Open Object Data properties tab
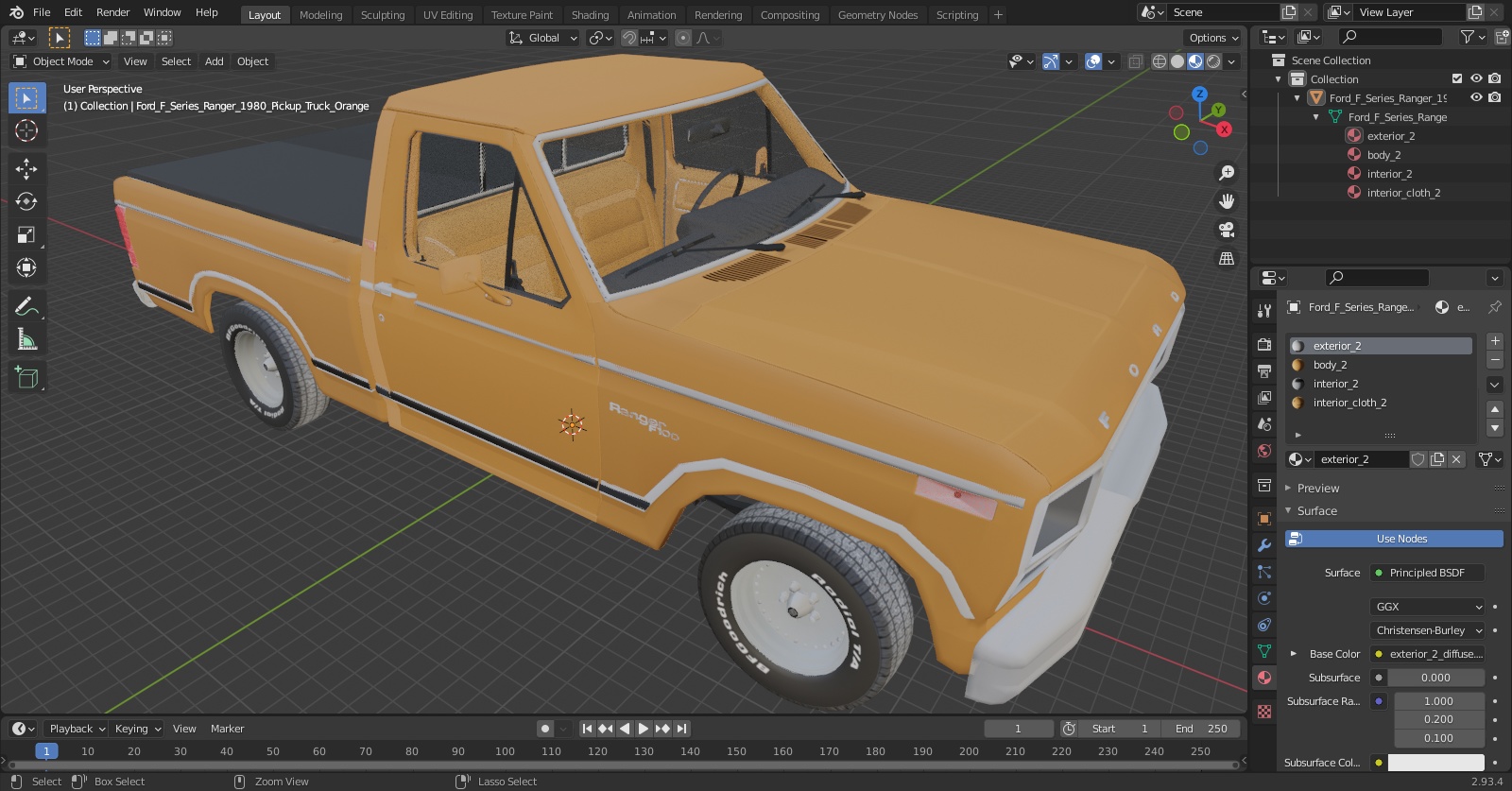 tap(1264, 651)
